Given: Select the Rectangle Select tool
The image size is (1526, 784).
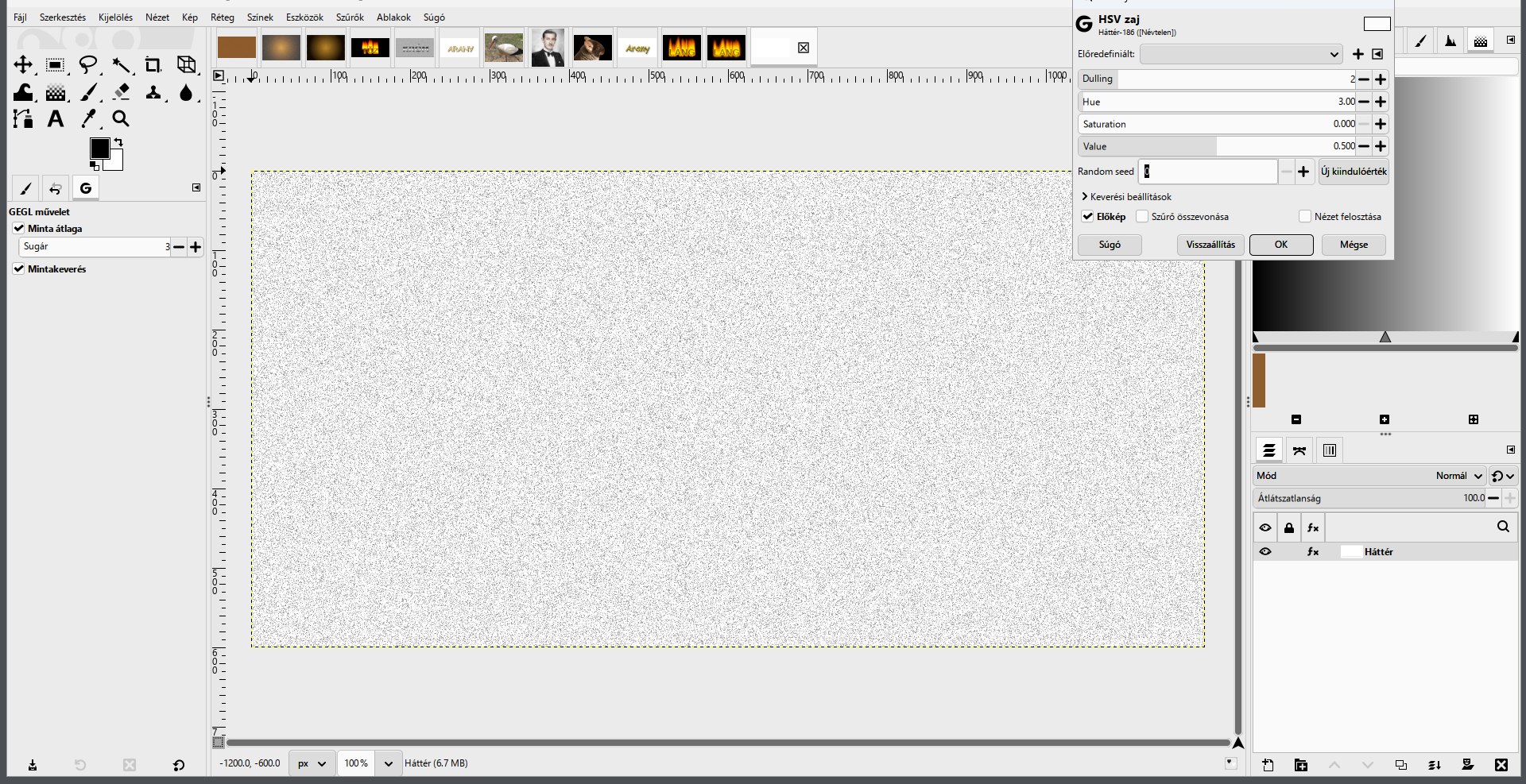Looking at the screenshot, I should coord(55,64).
